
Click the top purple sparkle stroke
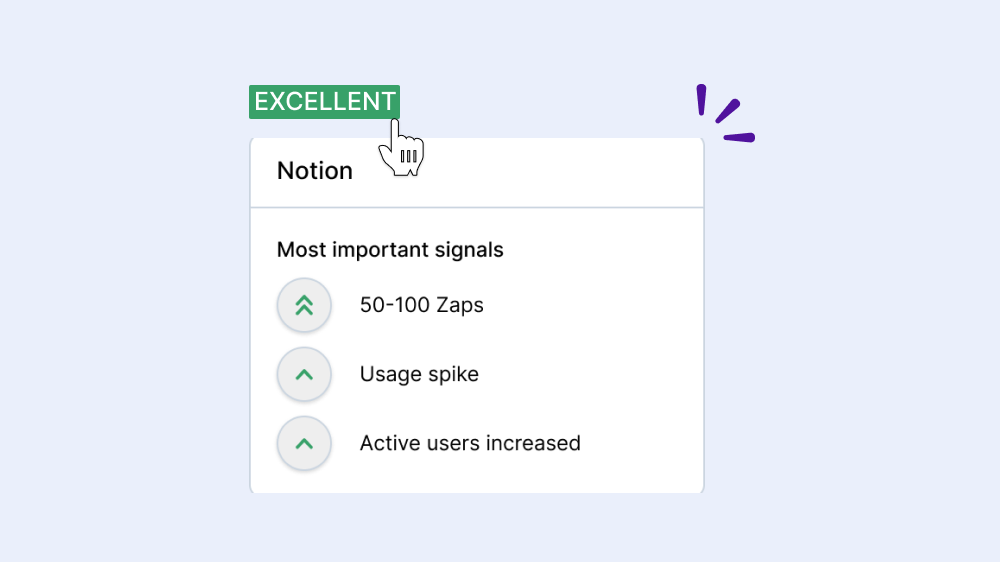(702, 100)
